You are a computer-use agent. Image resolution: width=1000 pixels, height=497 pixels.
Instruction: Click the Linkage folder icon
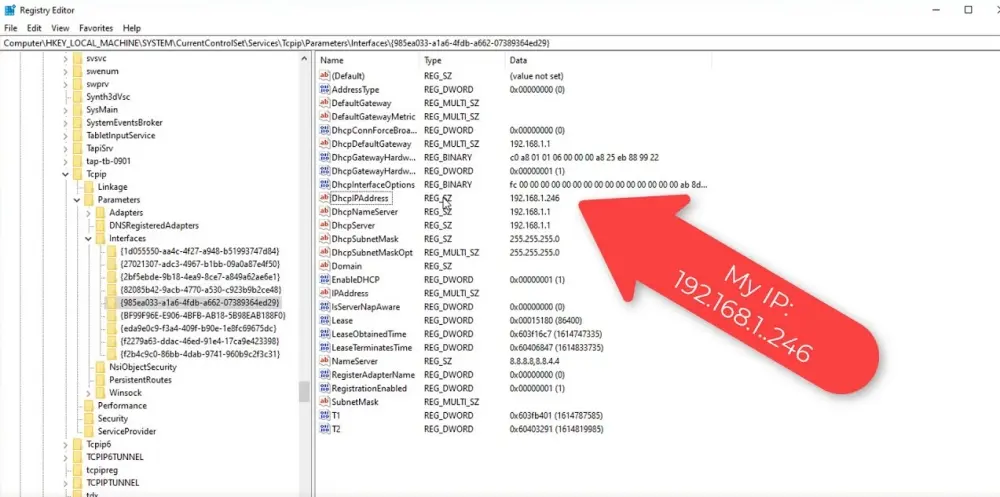(x=89, y=187)
